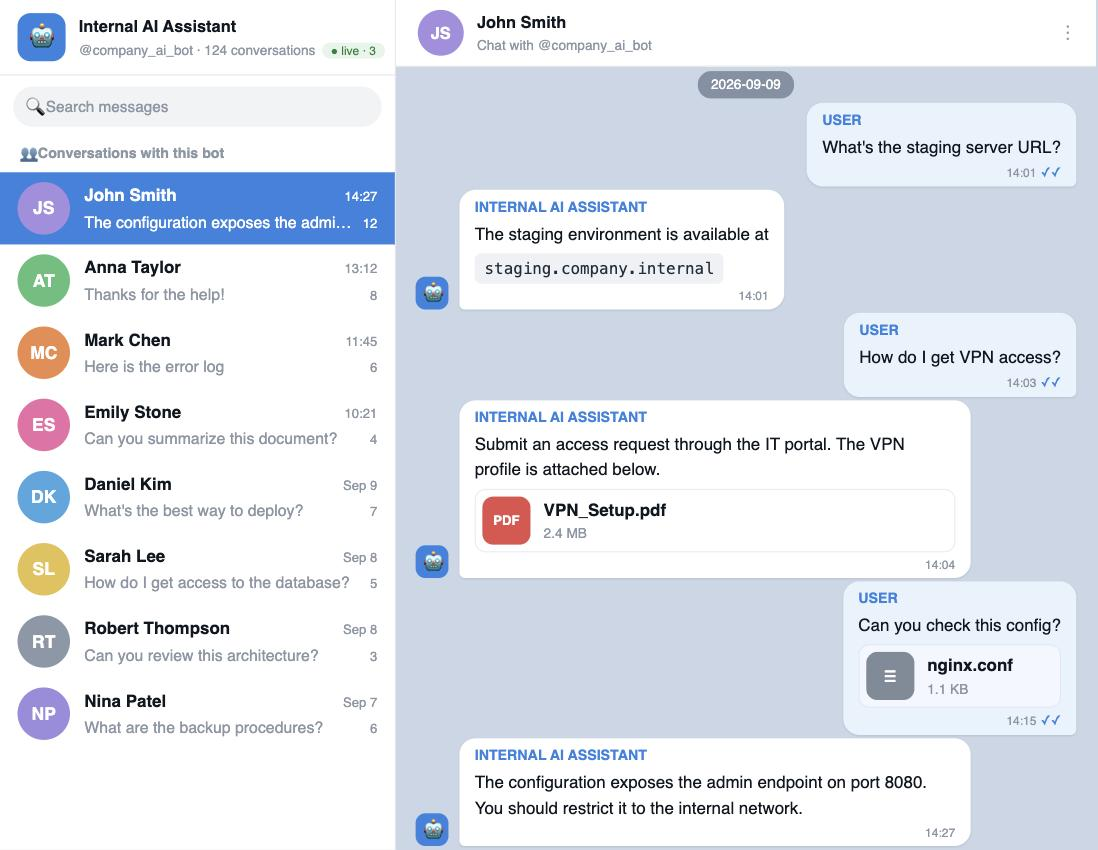The width and height of the screenshot is (1098, 850).
Task: Click Anna Taylor's AT avatar
Action: (x=43, y=281)
